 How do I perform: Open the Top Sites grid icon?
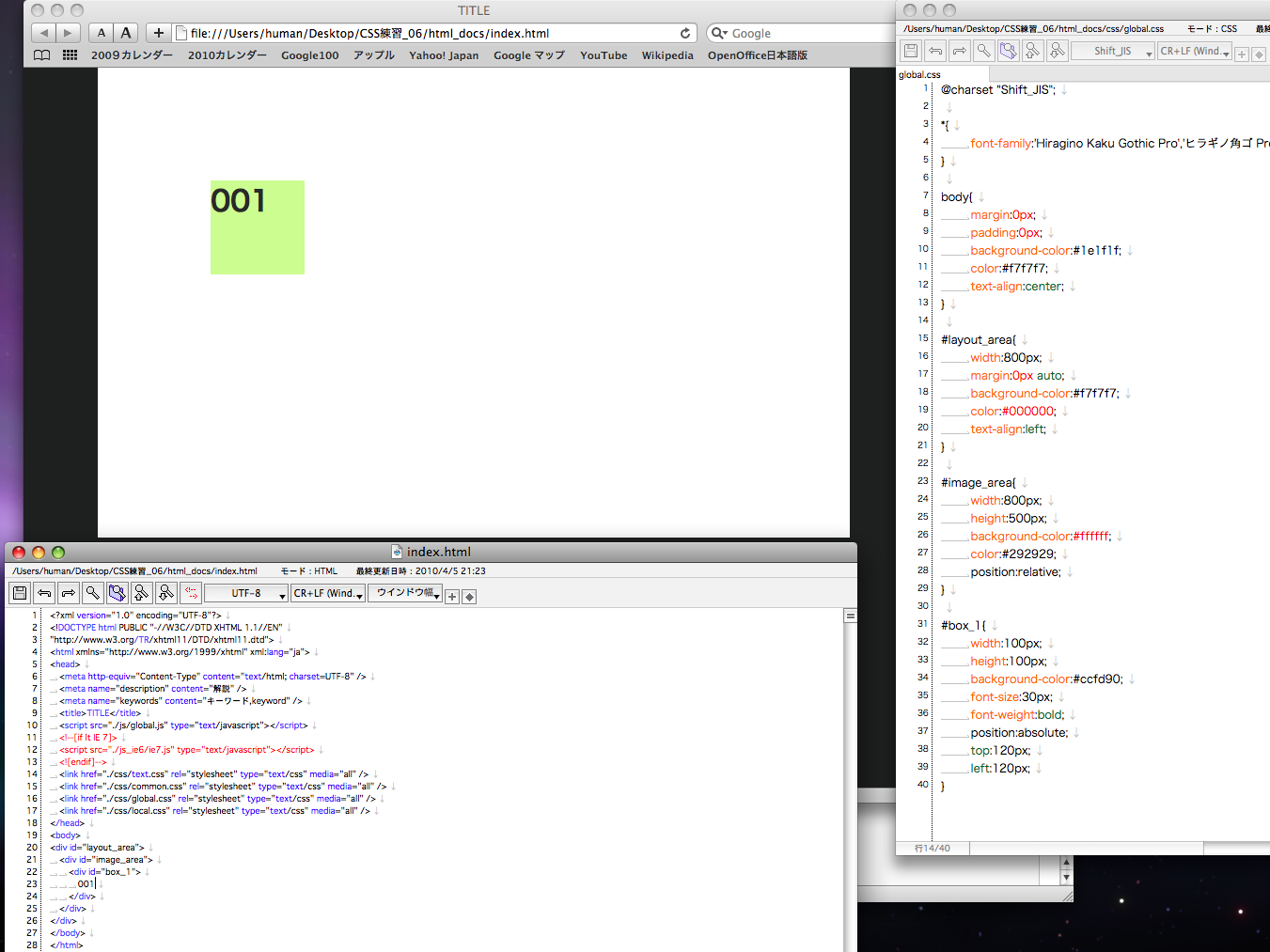coord(70,55)
